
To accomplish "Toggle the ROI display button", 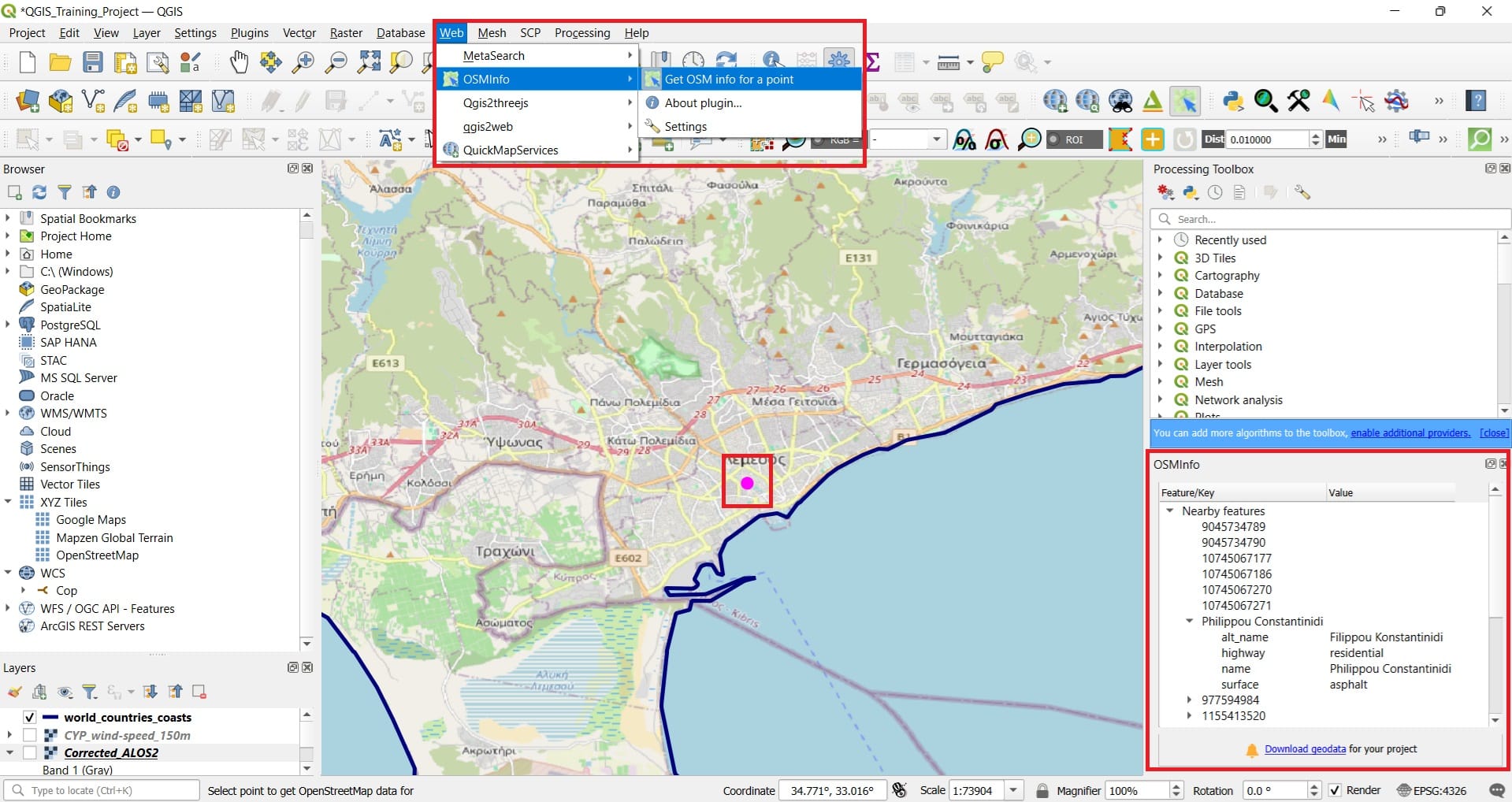I will pos(1074,139).
